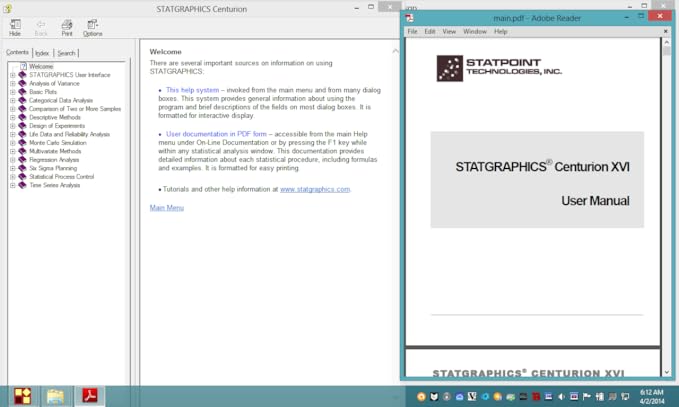Expand the Categorical Data Analysis node

click(x=13, y=100)
